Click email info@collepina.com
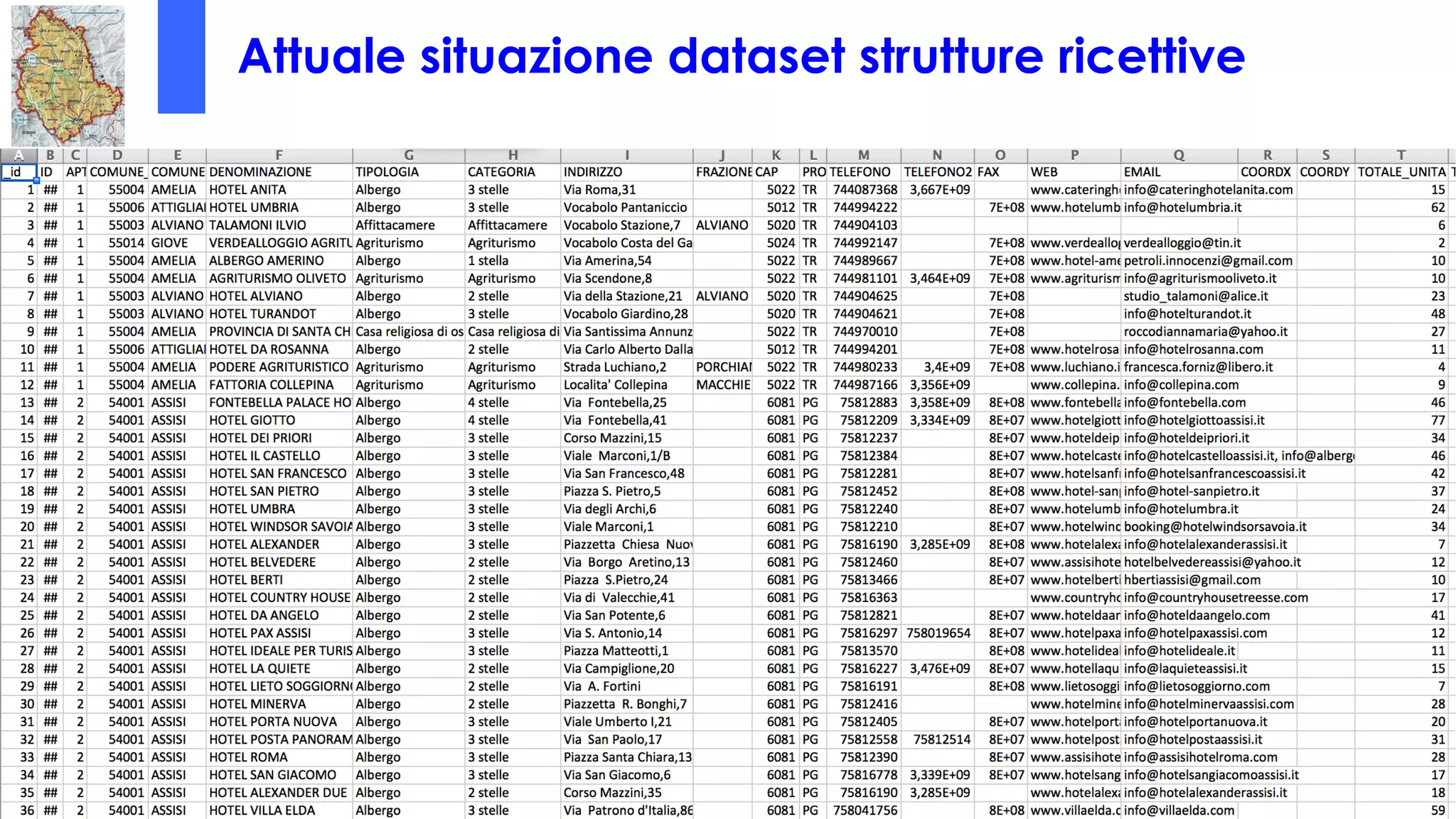 click(x=1181, y=385)
